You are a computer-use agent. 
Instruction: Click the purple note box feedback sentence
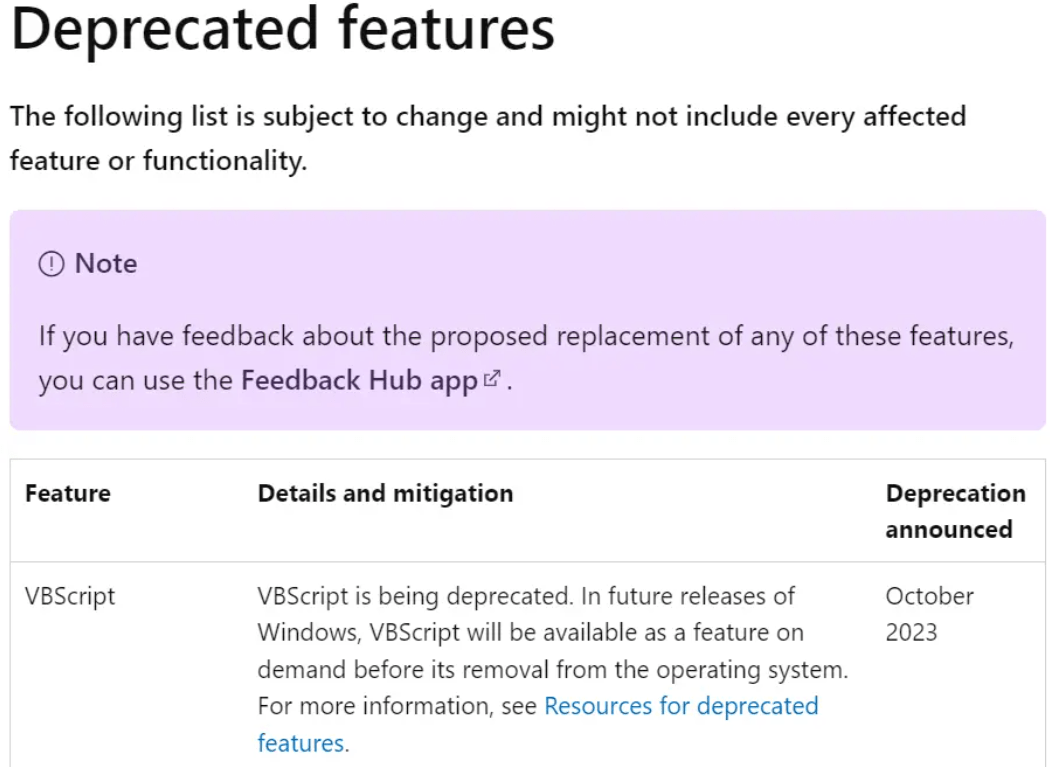[526, 358]
